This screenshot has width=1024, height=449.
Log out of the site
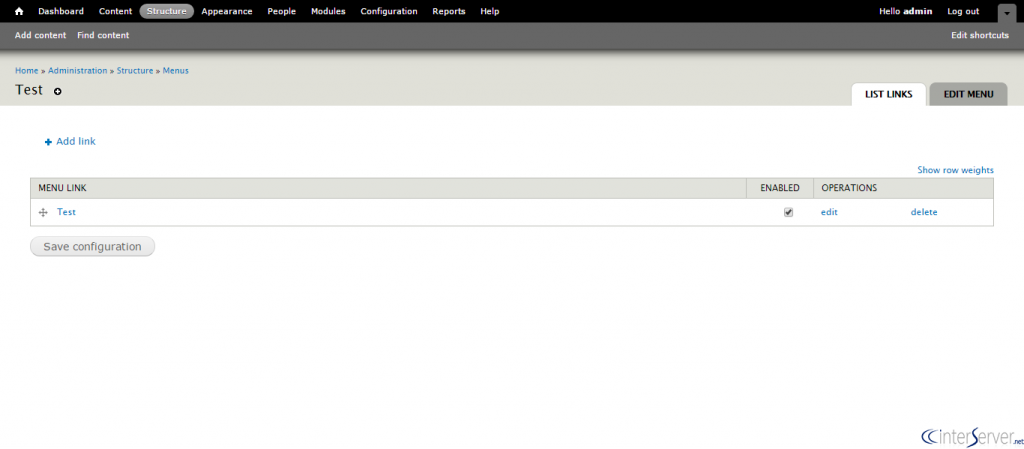pyautogui.click(x=963, y=11)
